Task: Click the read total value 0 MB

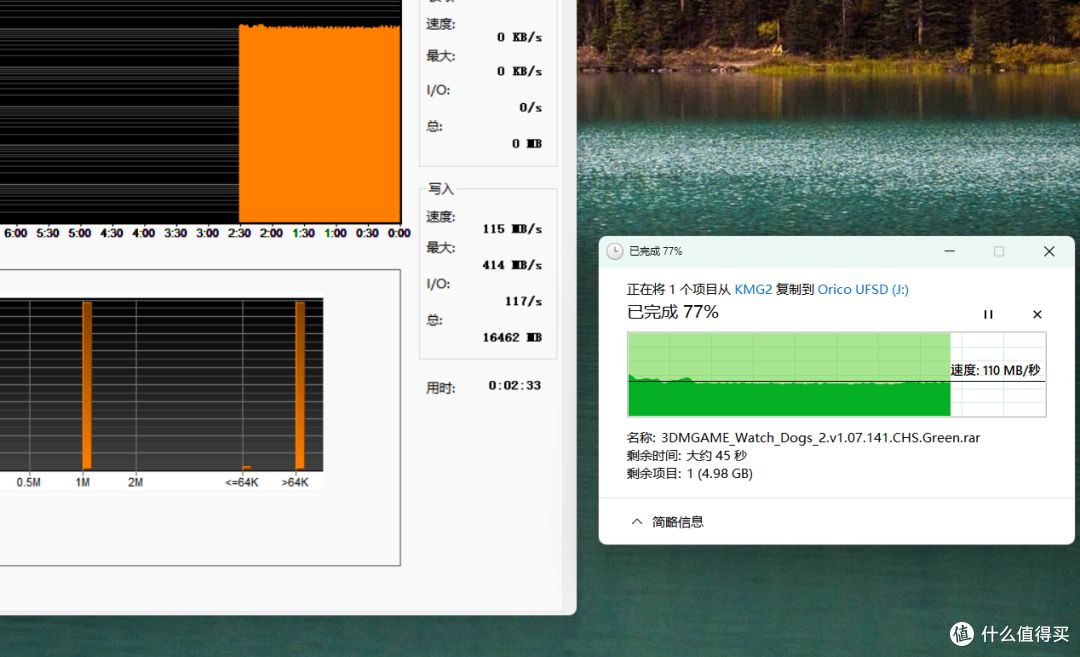Action: pyautogui.click(x=527, y=143)
